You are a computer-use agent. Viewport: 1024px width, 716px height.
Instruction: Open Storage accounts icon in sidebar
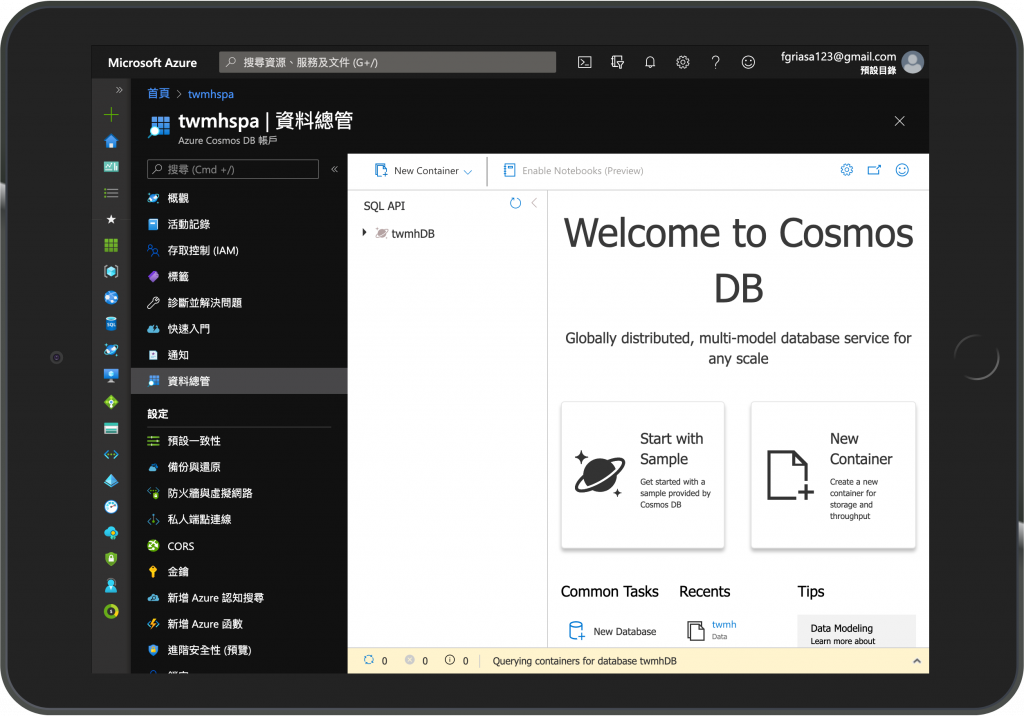click(111, 429)
